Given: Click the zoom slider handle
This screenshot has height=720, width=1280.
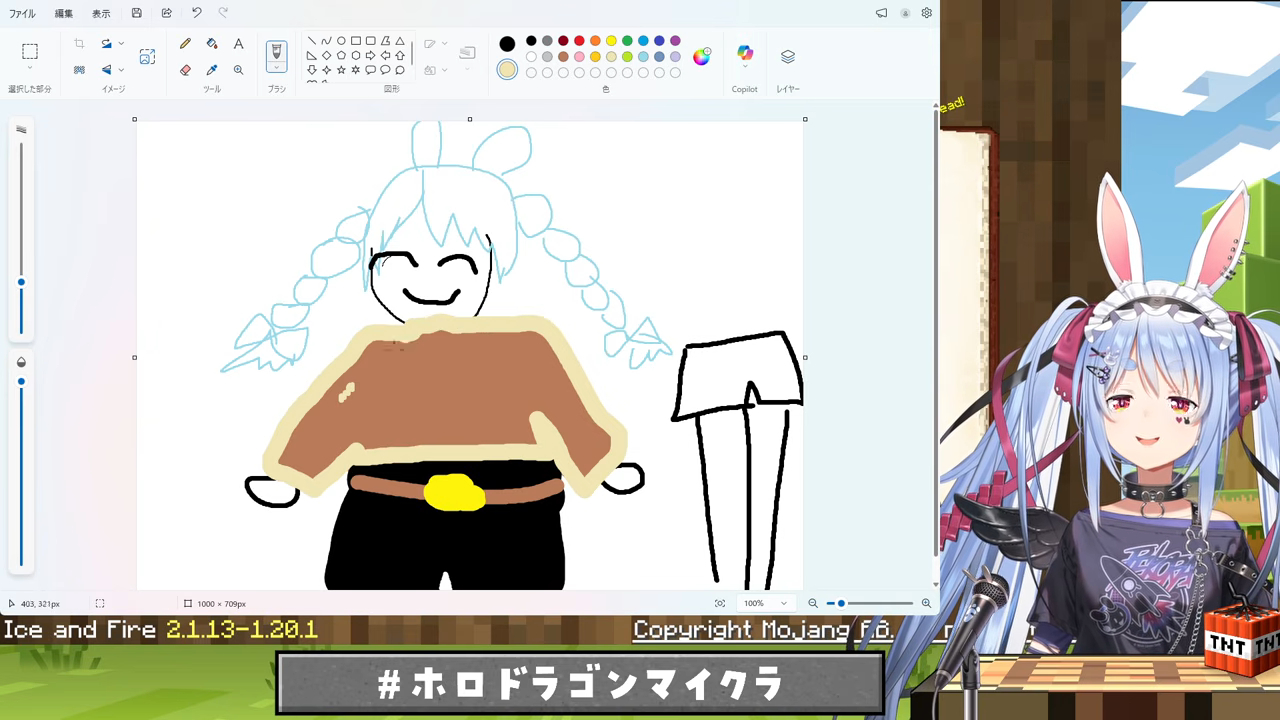Looking at the screenshot, I should (841, 603).
